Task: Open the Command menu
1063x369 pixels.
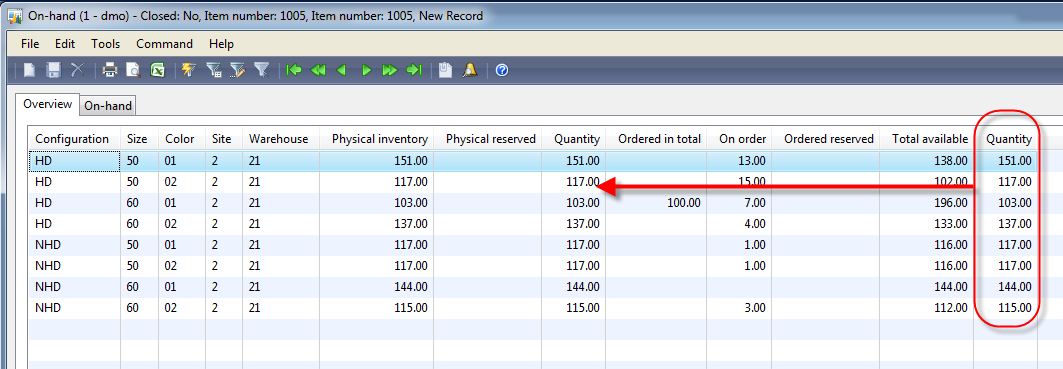Action: tap(164, 44)
